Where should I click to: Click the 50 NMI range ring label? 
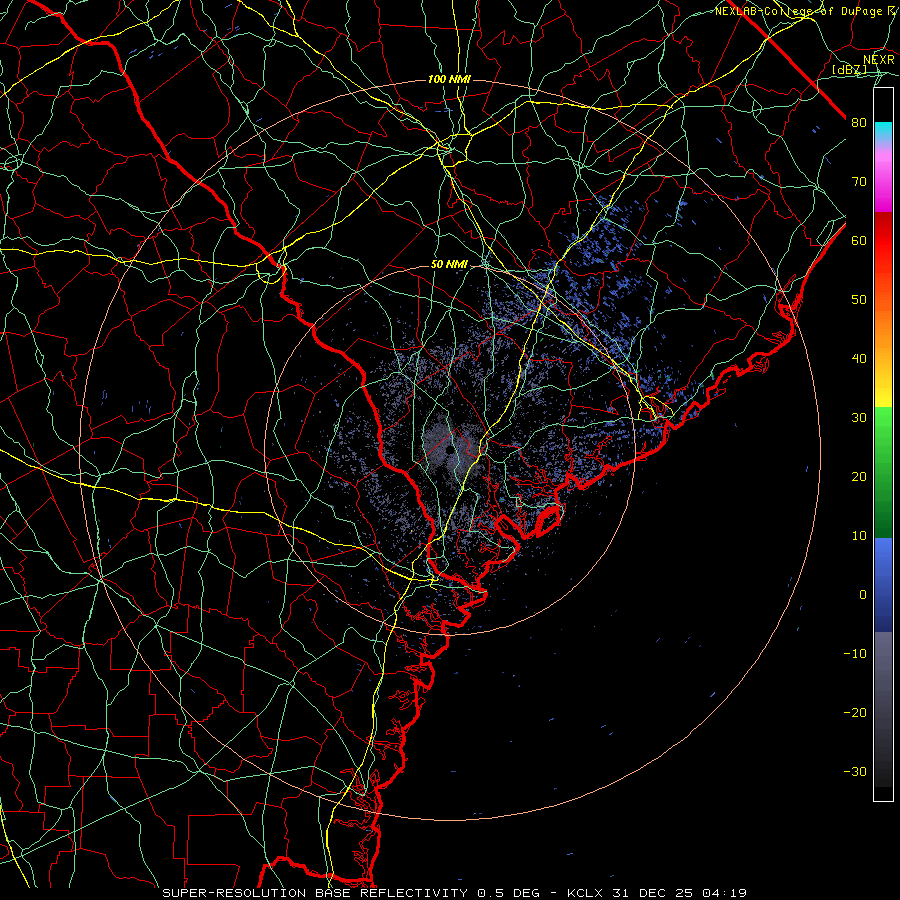(449, 265)
